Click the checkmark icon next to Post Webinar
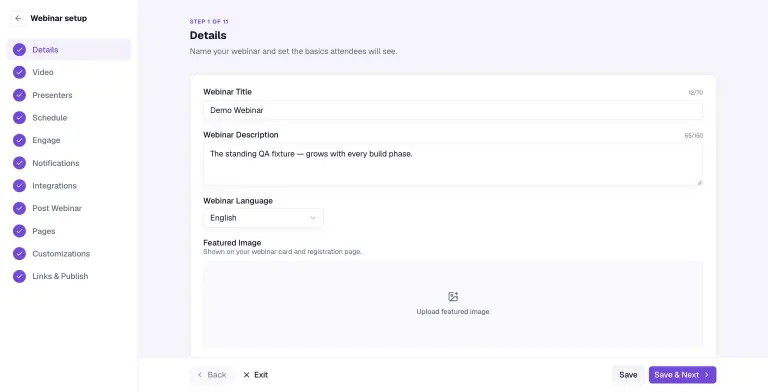This screenshot has height=392, width=768. click(x=20, y=208)
